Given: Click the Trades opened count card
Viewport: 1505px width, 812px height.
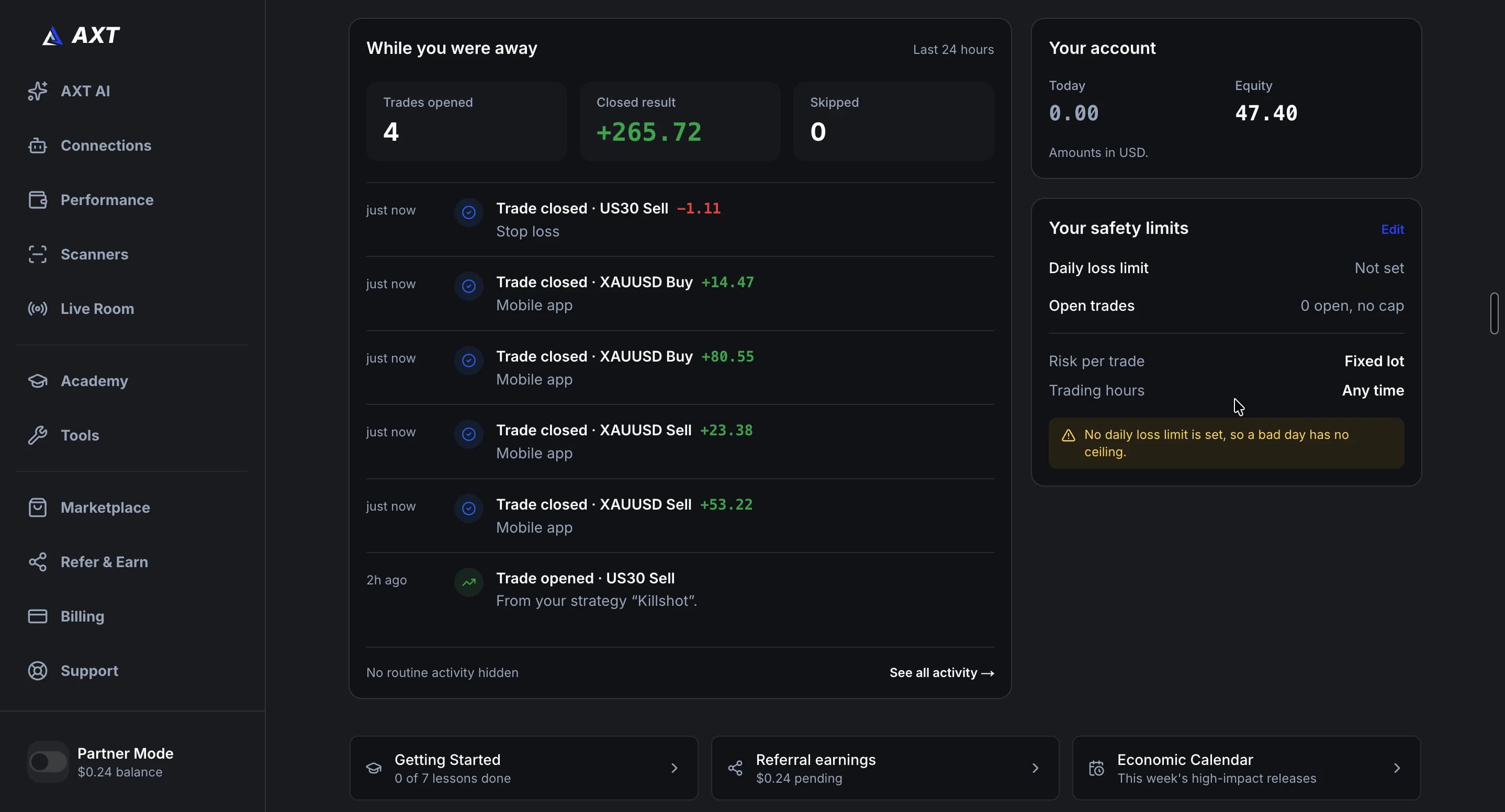Looking at the screenshot, I should click(466, 121).
